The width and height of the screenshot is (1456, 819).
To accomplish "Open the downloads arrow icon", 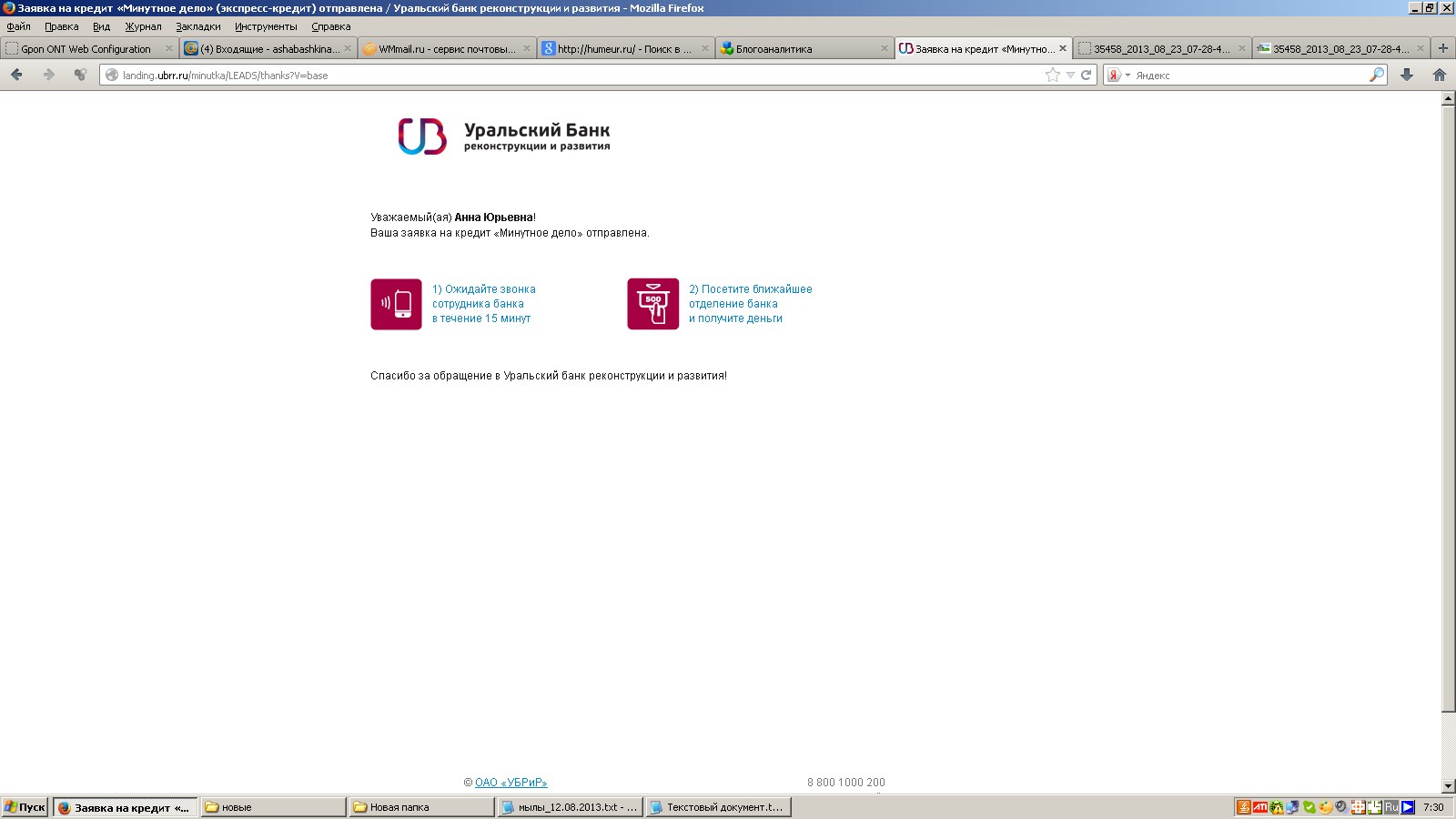I will 1407,76.
